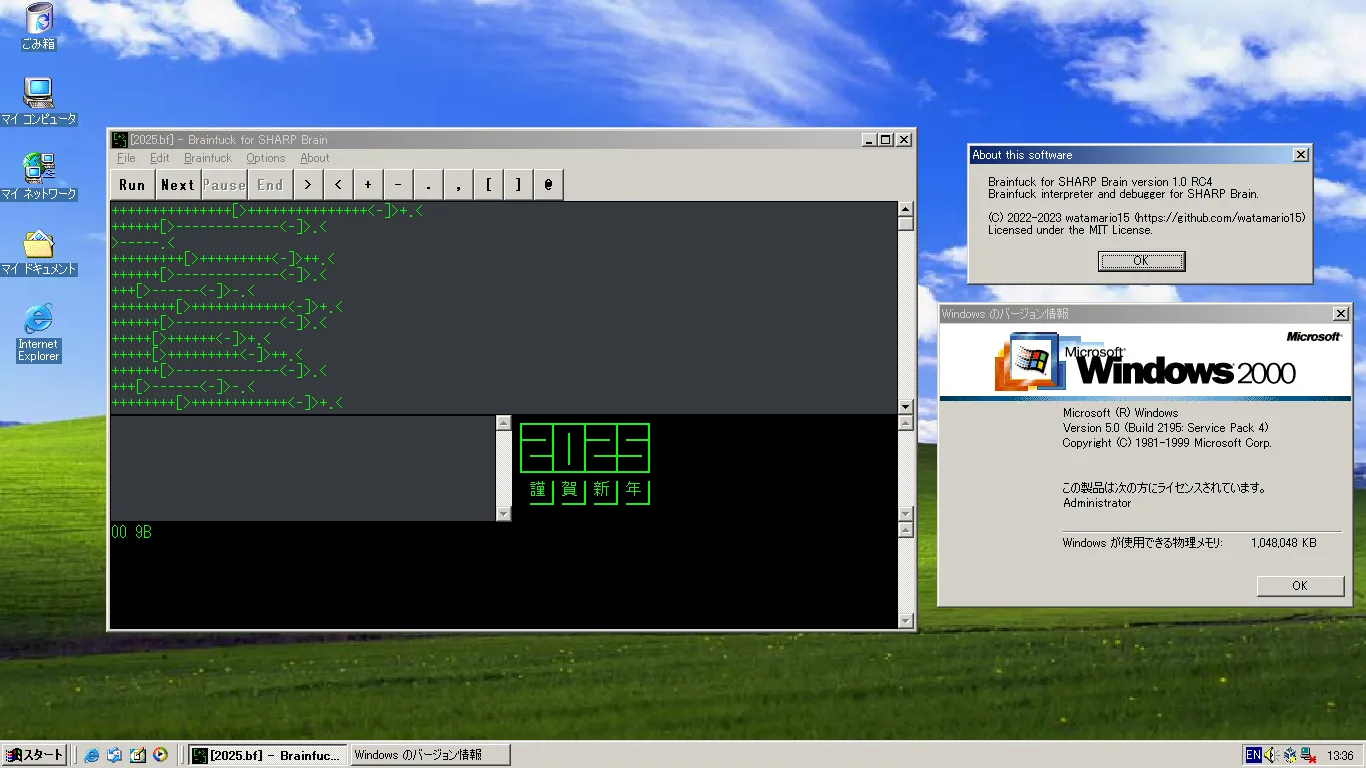Screen dimensions: 1366x768
Task: Select the Internet Explorer desktop icon
Action: [39, 333]
